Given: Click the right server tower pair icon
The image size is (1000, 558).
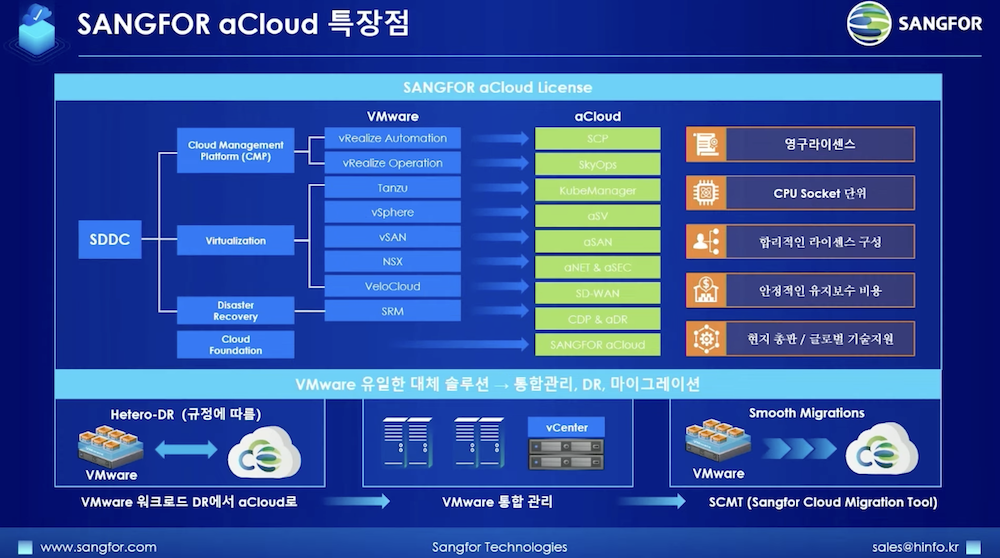Looking at the screenshot, I should point(479,442).
